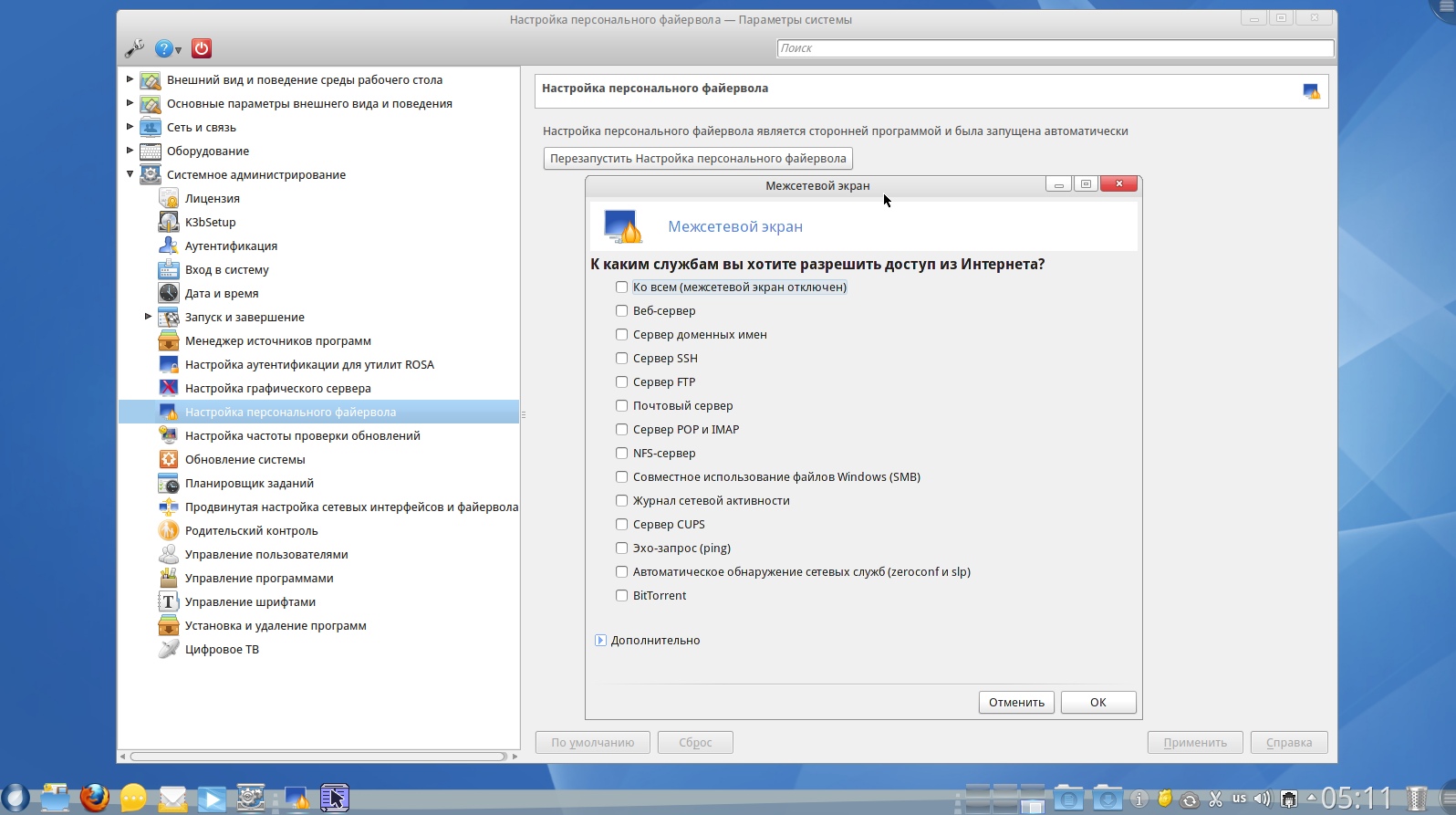Check 'Сервер POP и IMAP' checkbox

coord(621,429)
